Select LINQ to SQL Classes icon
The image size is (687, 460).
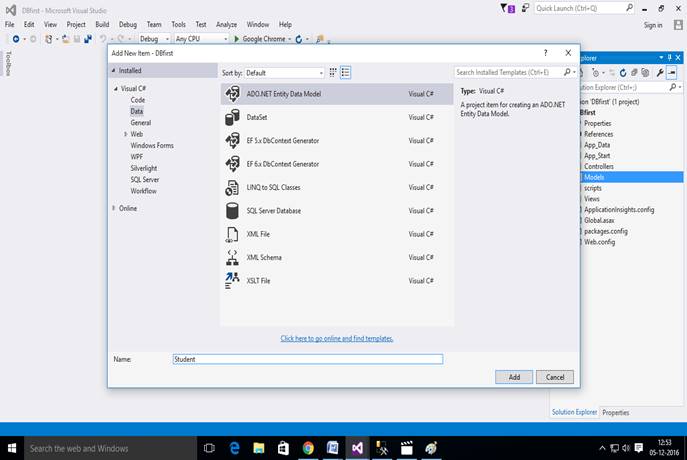(232, 188)
